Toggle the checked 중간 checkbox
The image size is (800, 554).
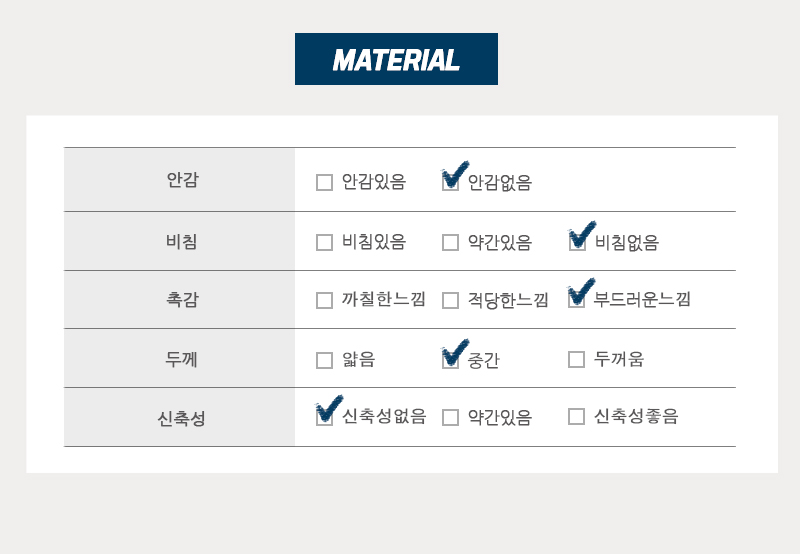tap(451, 360)
